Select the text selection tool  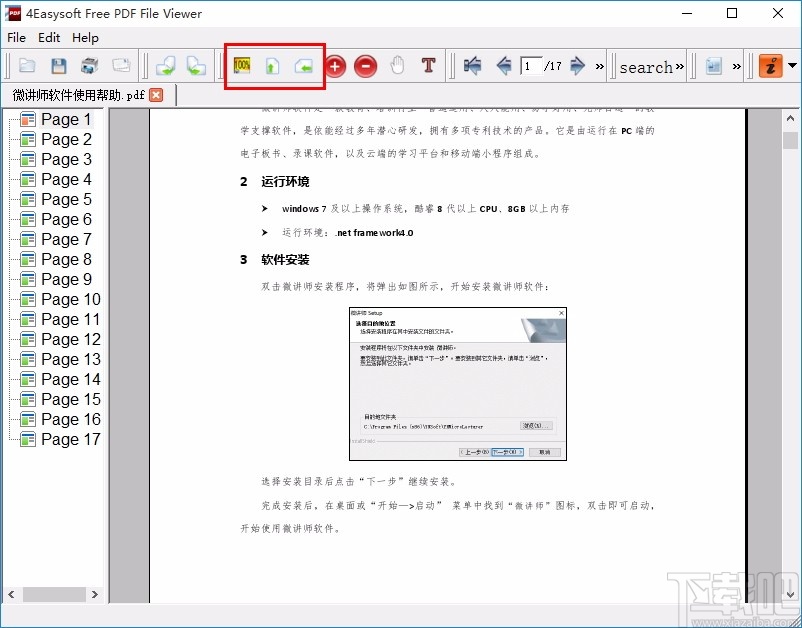pyautogui.click(x=428, y=66)
